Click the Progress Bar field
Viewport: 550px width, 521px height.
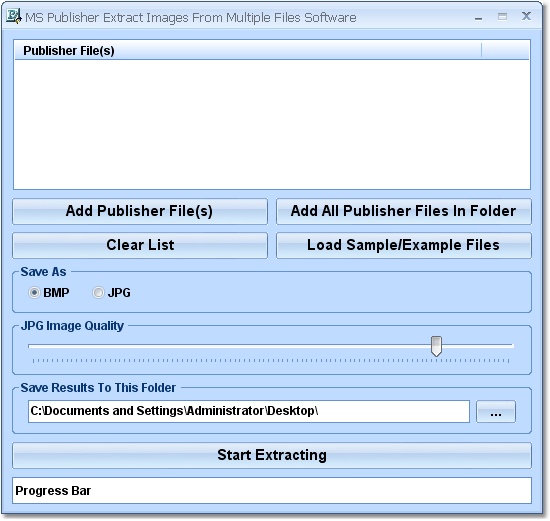pyautogui.click(x=272, y=490)
